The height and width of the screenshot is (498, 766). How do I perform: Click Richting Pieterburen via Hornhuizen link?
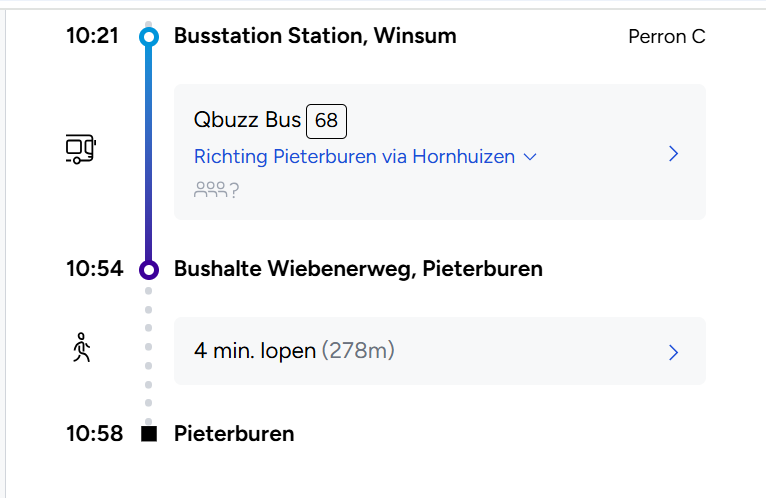(354, 157)
